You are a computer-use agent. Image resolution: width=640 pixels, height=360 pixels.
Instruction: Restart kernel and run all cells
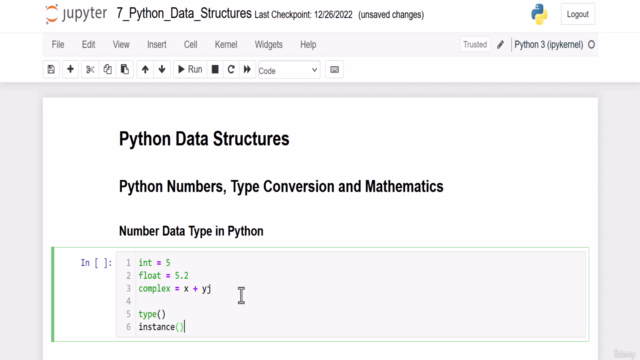pos(247,69)
